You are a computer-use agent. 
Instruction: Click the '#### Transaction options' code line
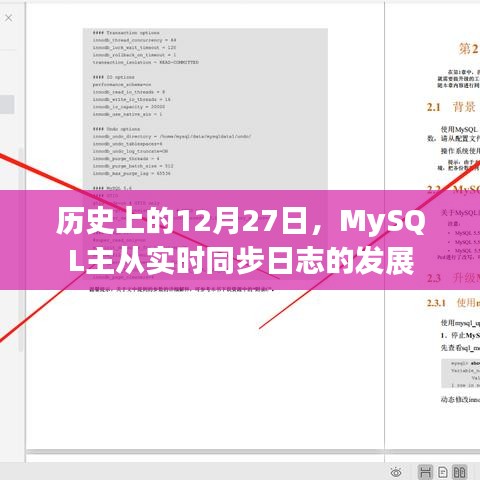(x=126, y=33)
